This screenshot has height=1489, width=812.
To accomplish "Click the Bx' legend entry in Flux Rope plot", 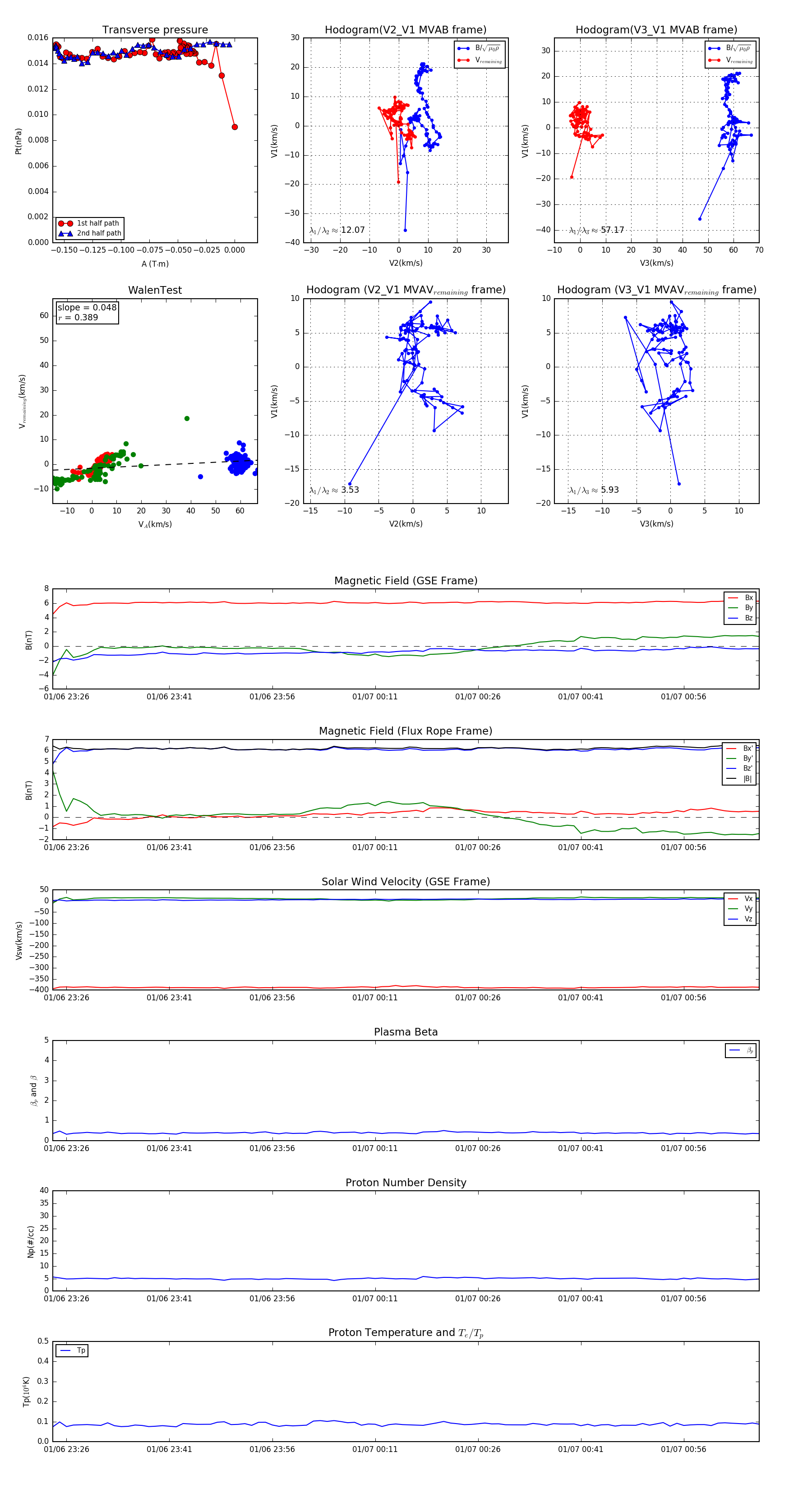I will click(740, 749).
